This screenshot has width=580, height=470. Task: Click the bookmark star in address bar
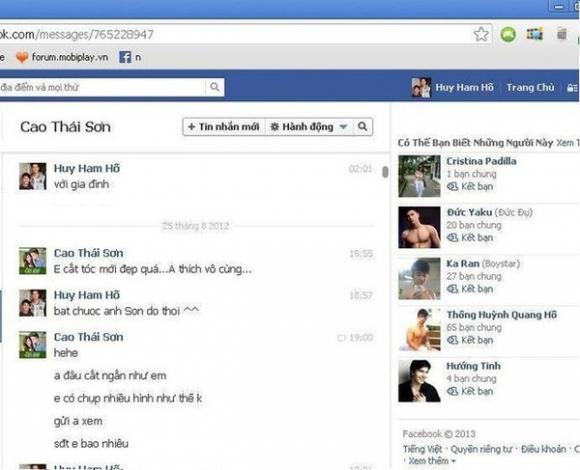[481, 34]
